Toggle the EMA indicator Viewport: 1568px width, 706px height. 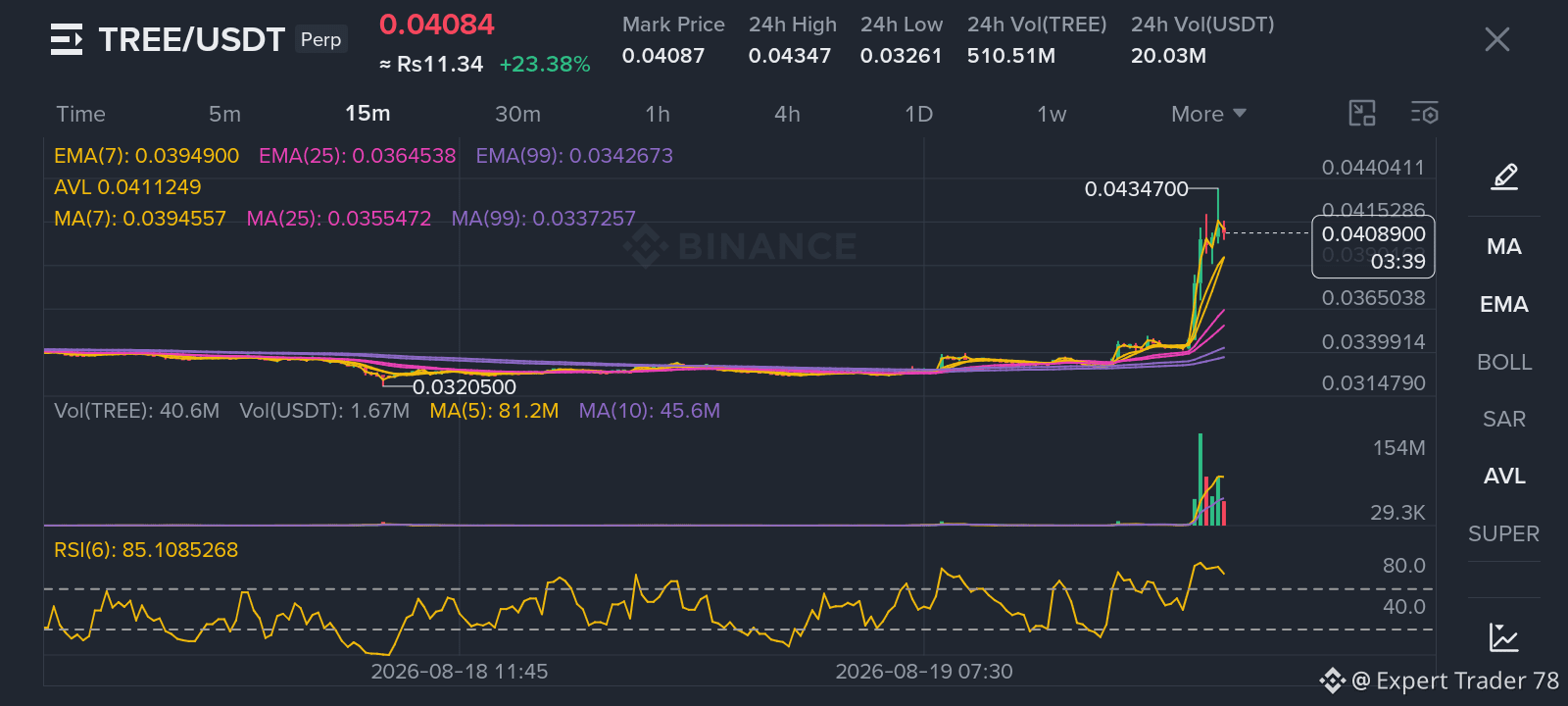(1504, 304)
